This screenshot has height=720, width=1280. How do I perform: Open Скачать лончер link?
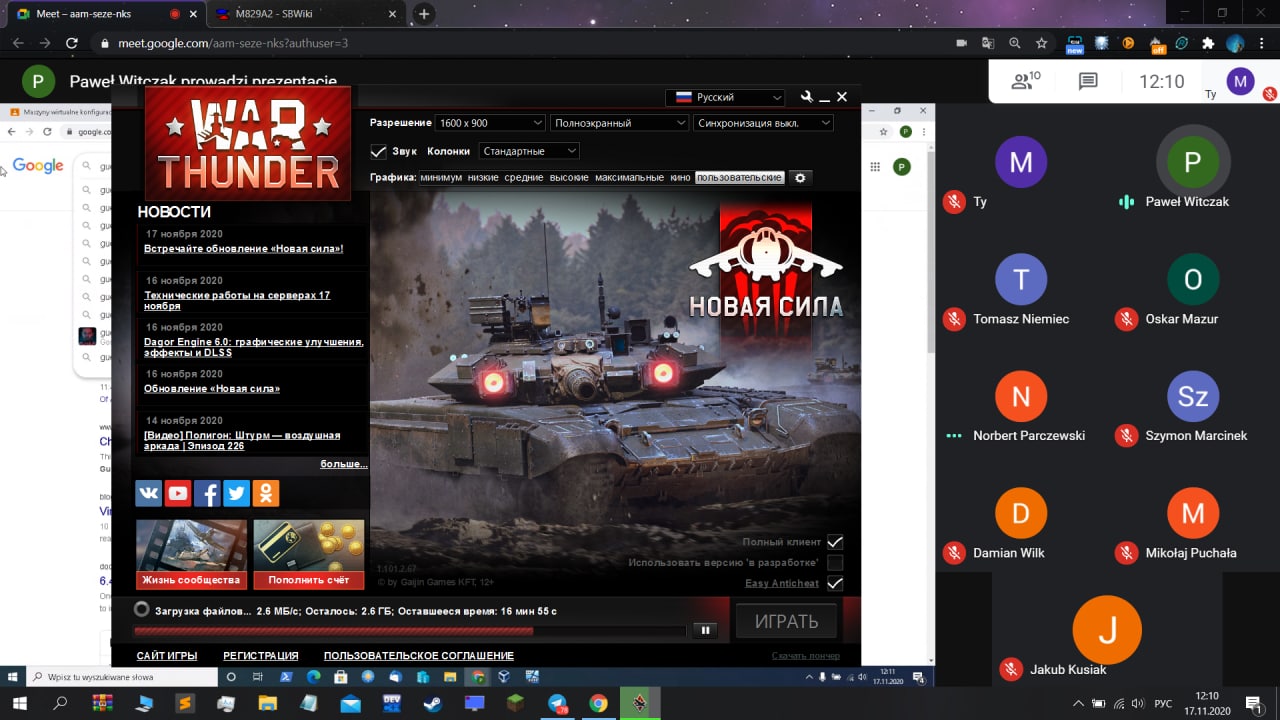click(x=806, y=656)
